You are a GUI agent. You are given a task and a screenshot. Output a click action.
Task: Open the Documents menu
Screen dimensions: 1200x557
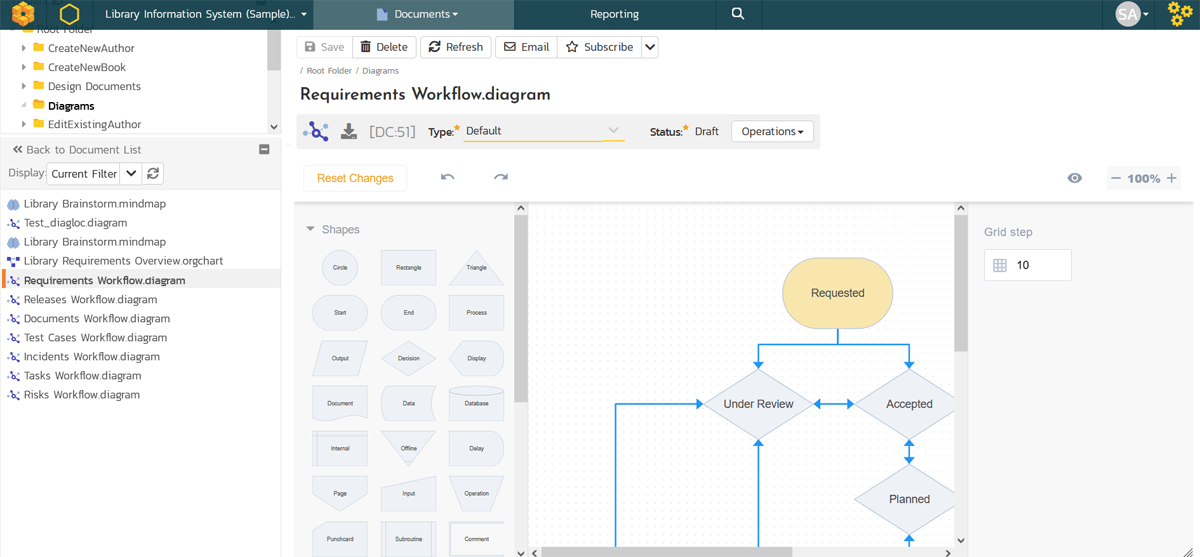(x=417, y=14)
